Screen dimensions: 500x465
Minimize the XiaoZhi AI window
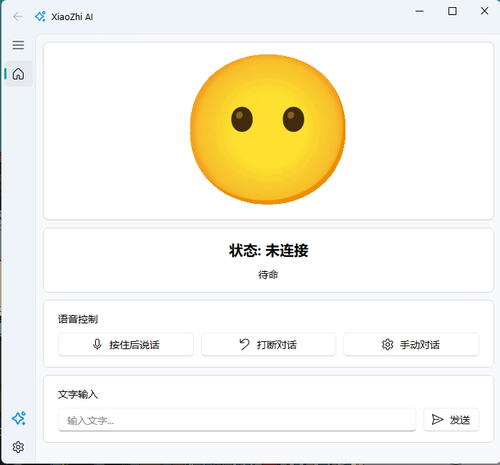pos(419,11)
